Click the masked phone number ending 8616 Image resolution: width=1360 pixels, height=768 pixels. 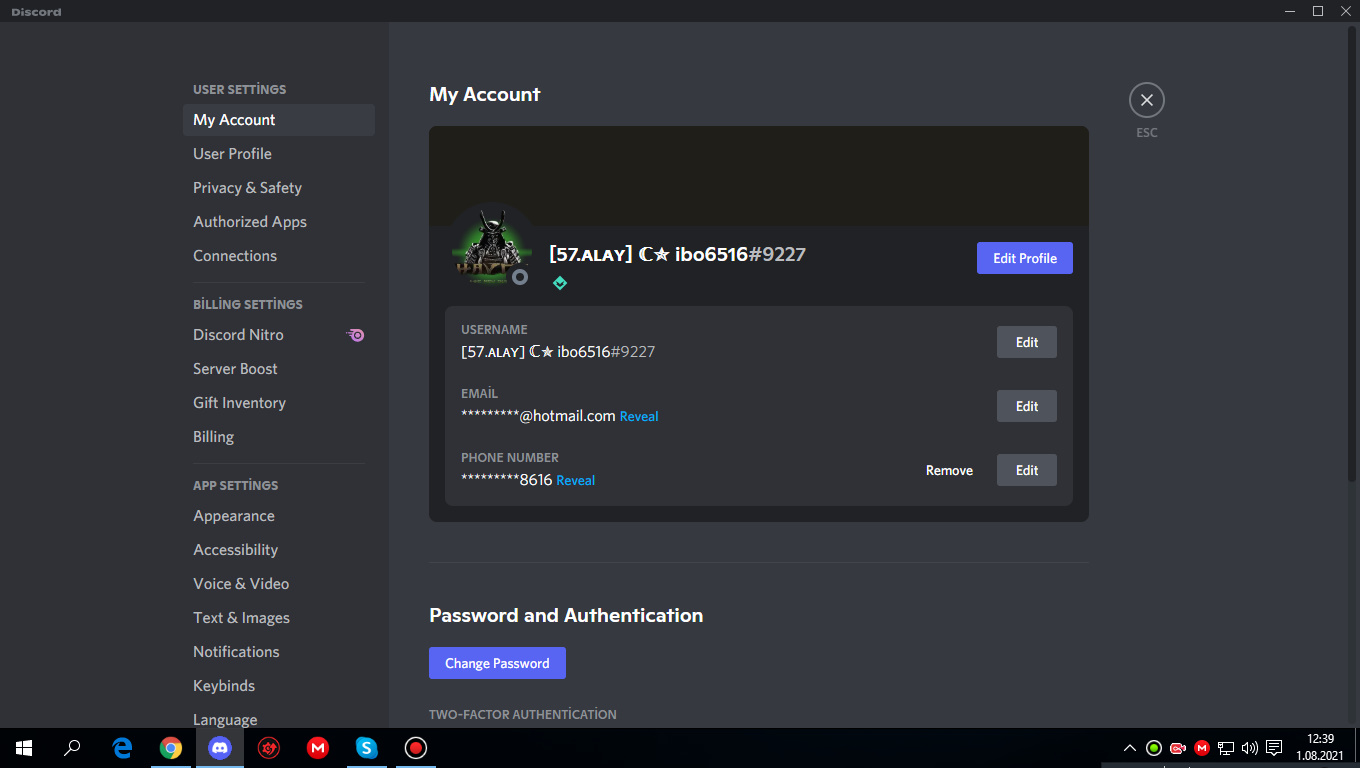click(x=507, y=480)
